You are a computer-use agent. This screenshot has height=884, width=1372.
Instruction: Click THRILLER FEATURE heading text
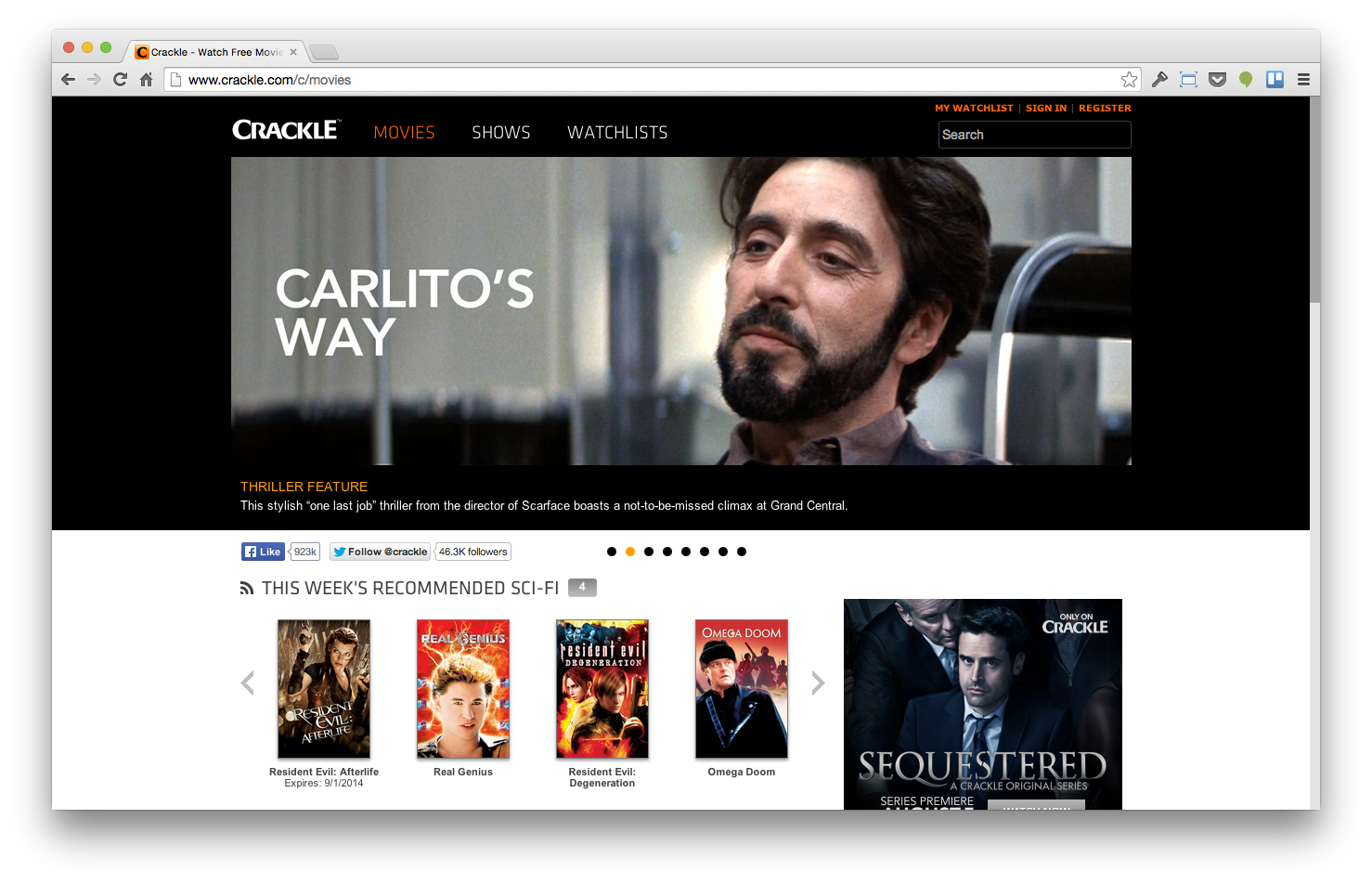pyautogui.click(x=304, y=487)
